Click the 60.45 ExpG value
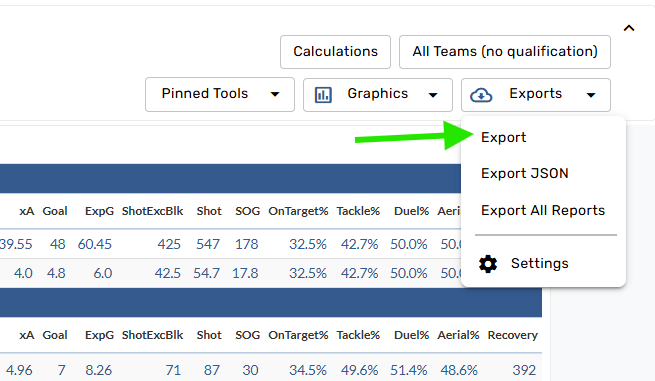This screenshot has height=381, width=655. (95, 244)
